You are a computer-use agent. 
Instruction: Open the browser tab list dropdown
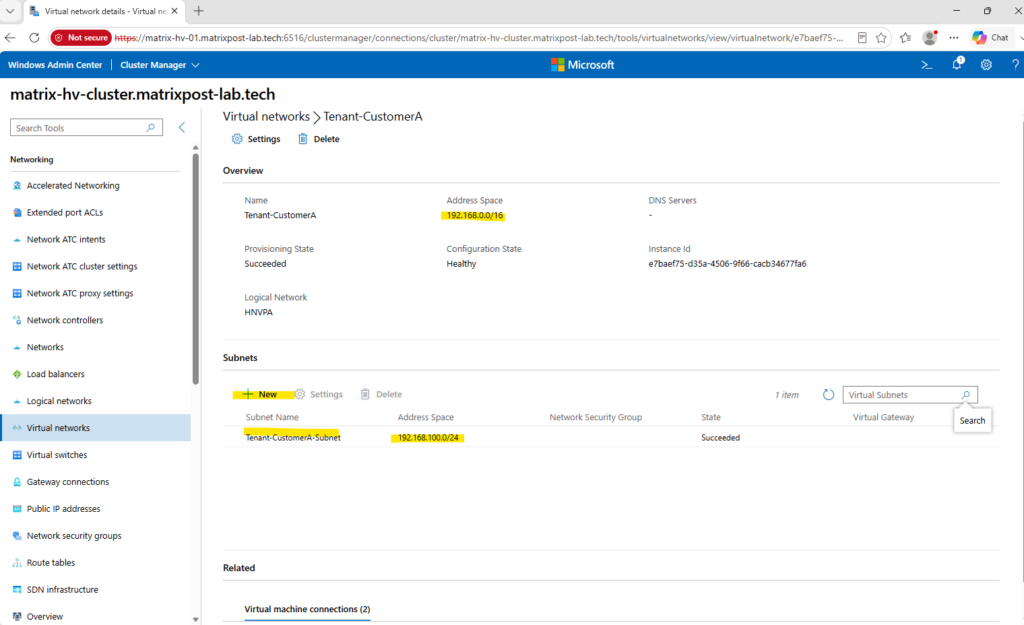click(x=10, y=11)
